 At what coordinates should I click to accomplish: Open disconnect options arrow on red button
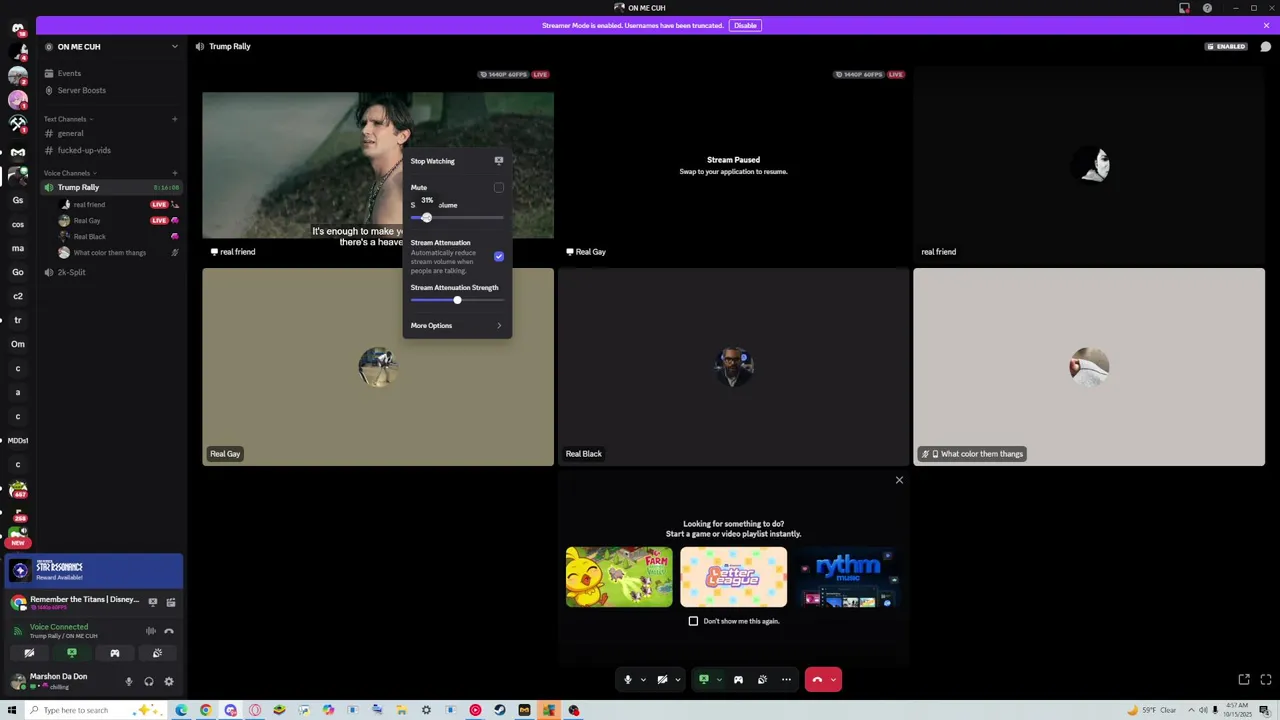pyautogui.click(x=834, y=680)
